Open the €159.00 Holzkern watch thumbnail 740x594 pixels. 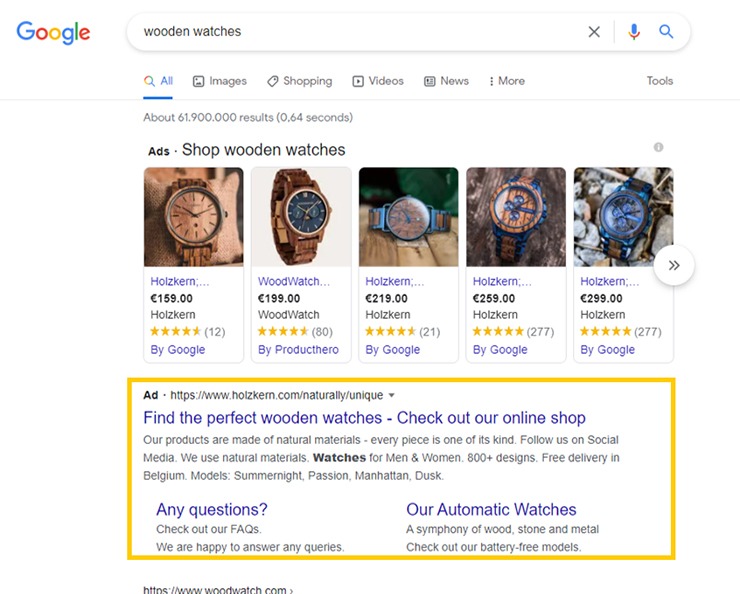pos(193,217)
